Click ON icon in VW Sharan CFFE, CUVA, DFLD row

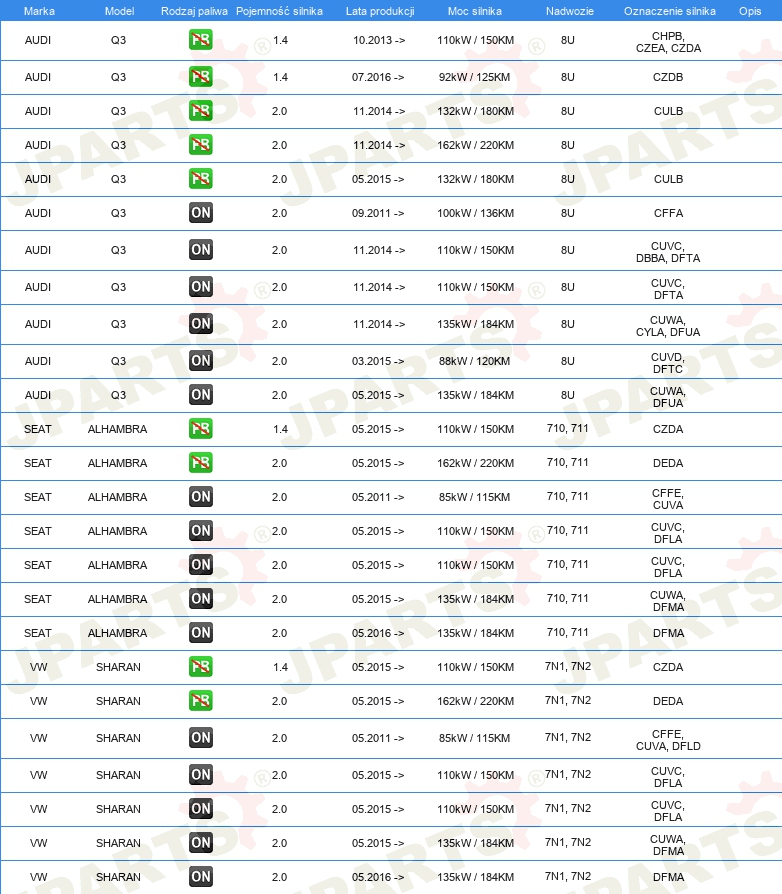point(201,738)
